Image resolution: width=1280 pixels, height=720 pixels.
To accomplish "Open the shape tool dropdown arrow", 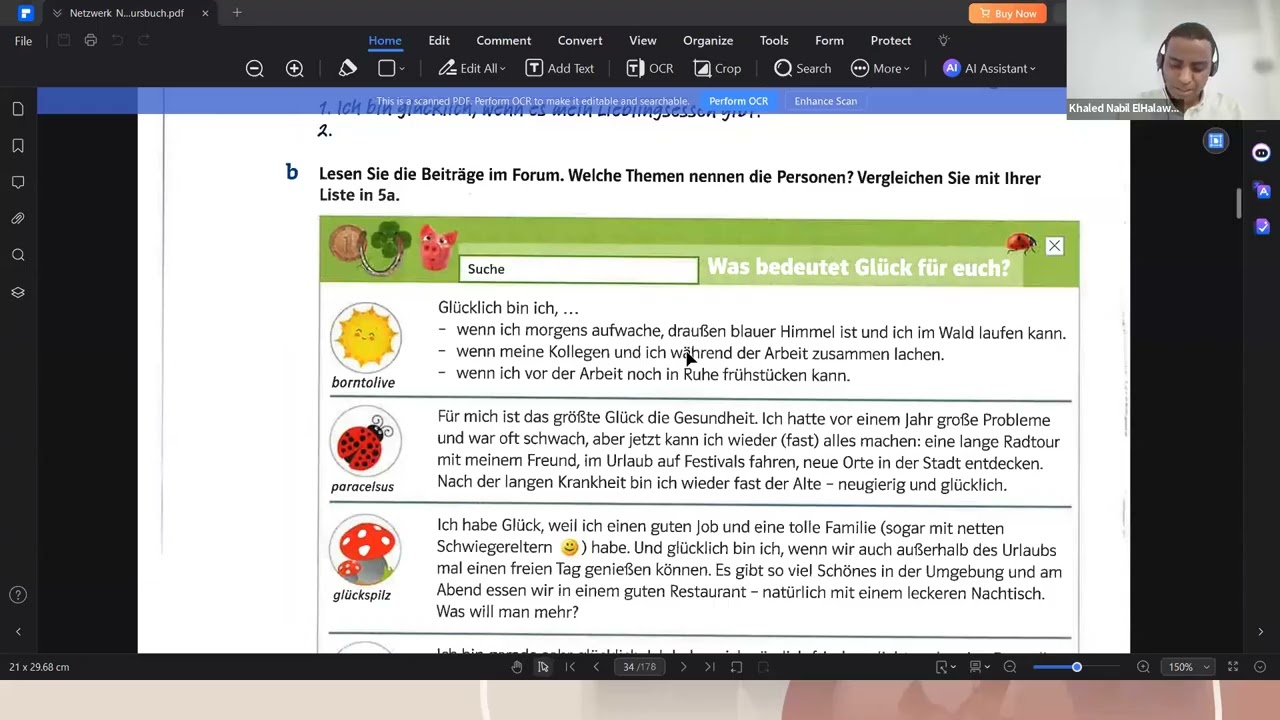I will click(401, 69).
